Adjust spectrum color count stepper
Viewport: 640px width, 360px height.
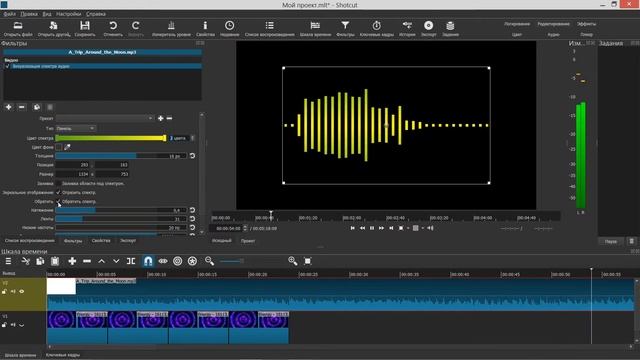(193, 138)
